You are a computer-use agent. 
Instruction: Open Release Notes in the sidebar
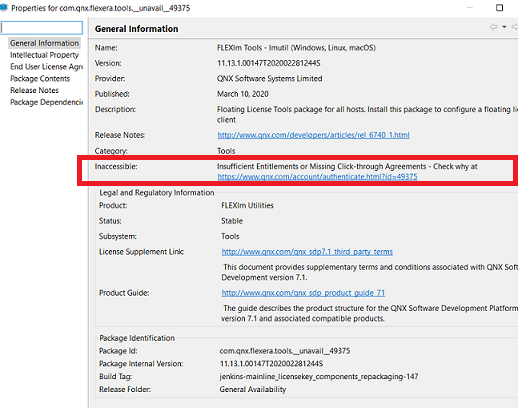[x=34, y=90]
